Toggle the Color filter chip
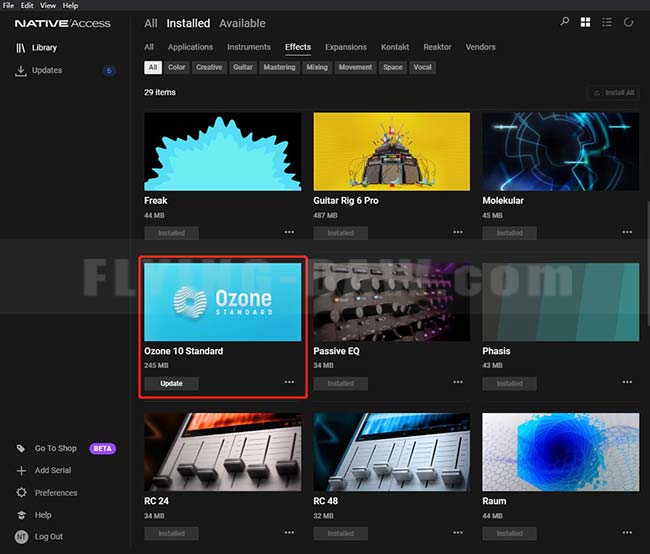The image size is (650, 554). coord(177,67)
